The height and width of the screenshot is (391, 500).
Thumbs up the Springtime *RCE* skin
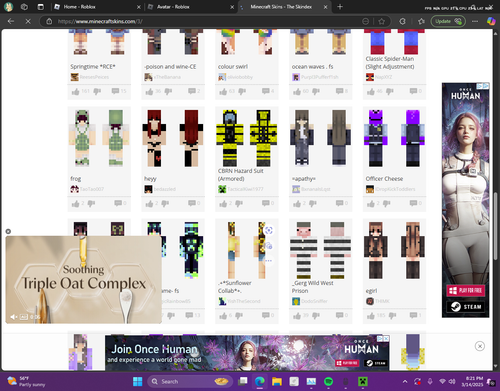[x=75, y=92]
